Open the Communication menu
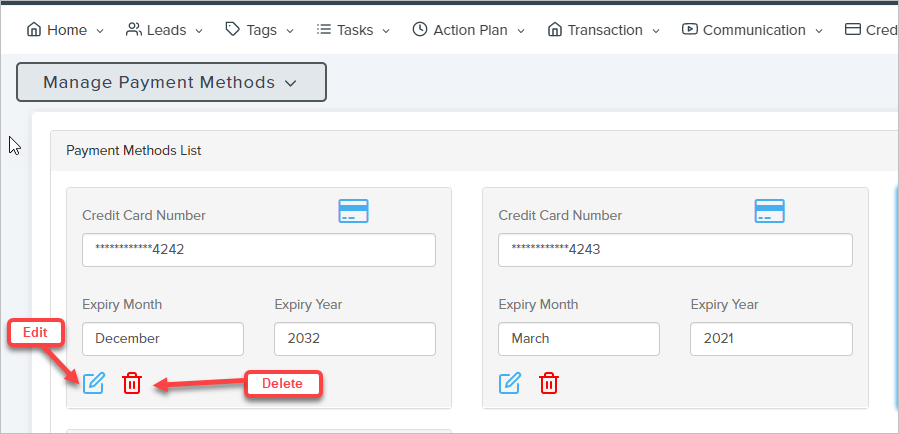Viewport: 899px width, 434px height. (753, 30)
